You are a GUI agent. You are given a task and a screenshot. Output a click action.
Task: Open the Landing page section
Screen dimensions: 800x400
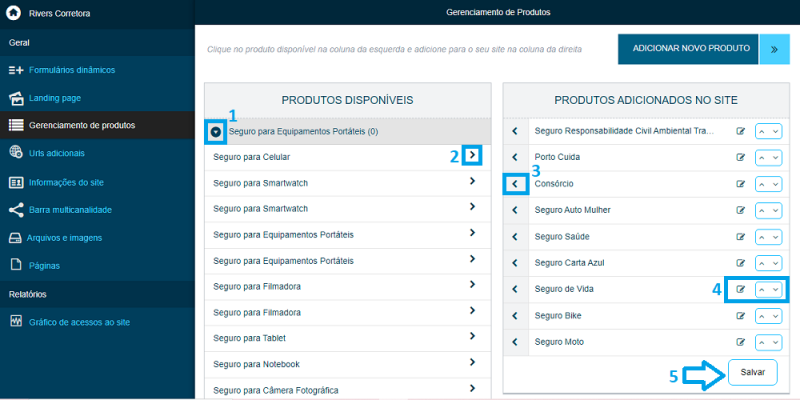[x=55, y=98]
